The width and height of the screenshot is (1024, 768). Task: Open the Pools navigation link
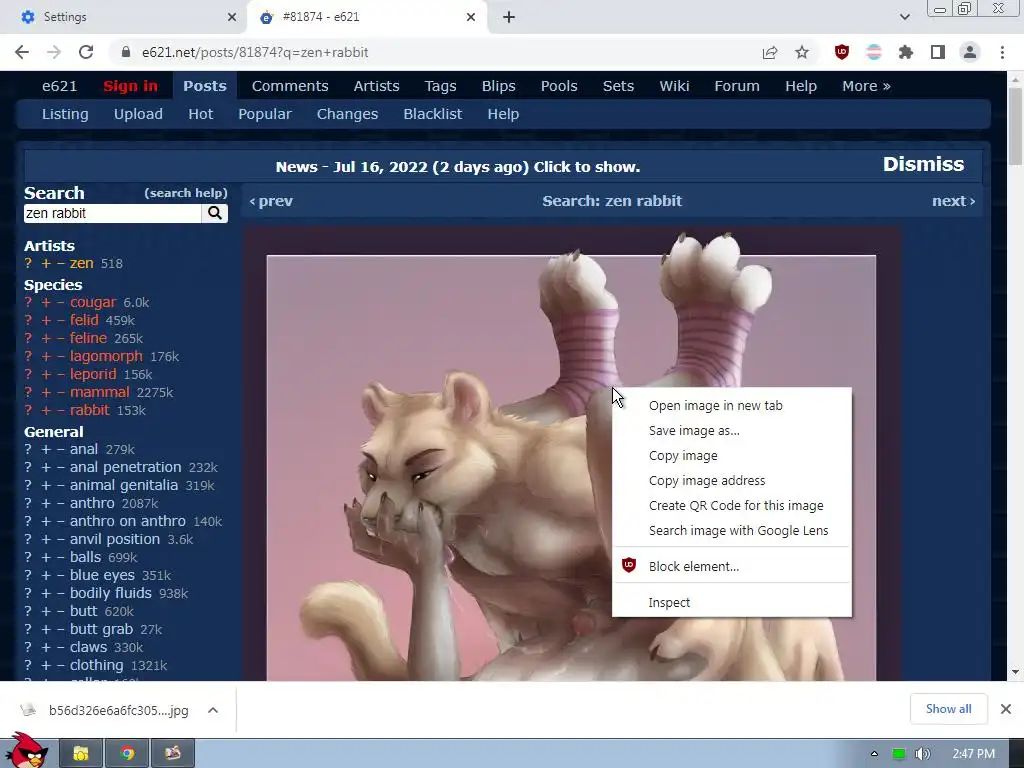(559, 86)
